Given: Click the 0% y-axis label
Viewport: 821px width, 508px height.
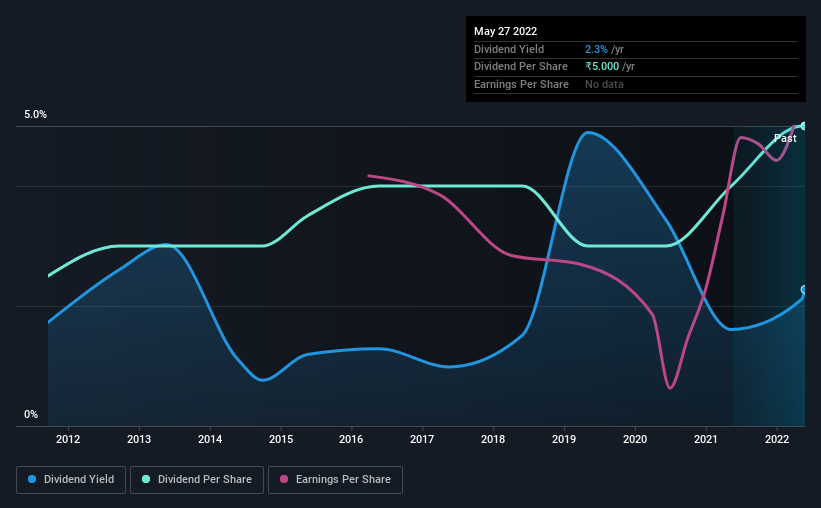Looking at the screenshot, I should (x=31, y=415).
